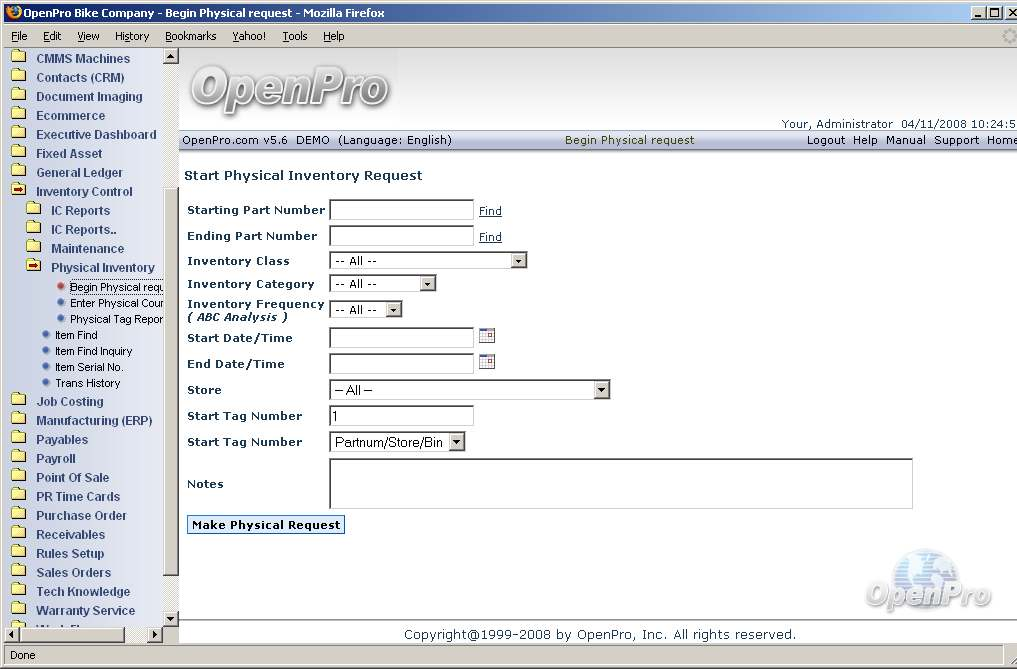Click the Logout link
This screenshot has width=1017, height=669.
tap(825, 140)
